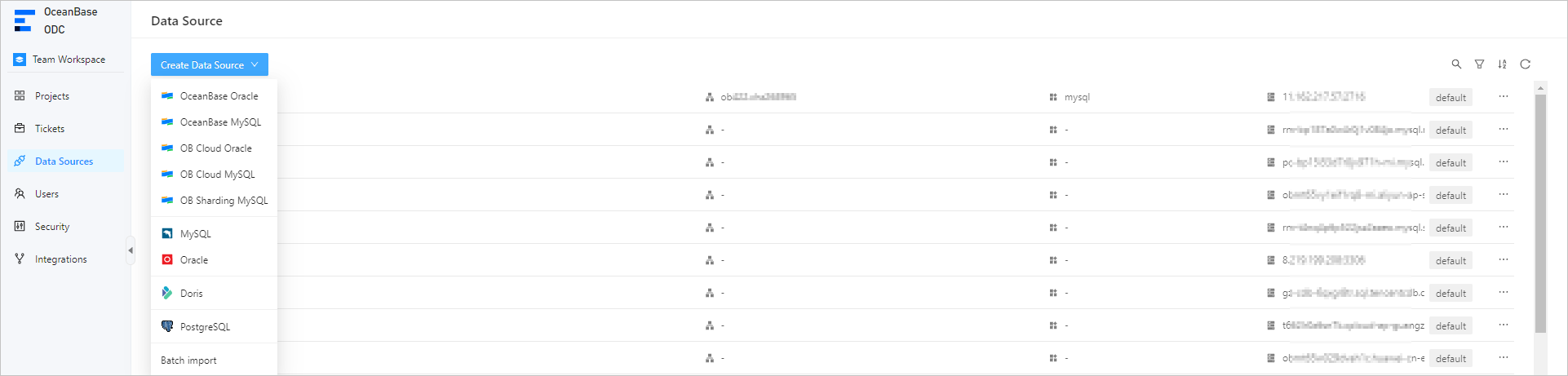The width and height of the screenshot is (1568, 376).
Task: Select OceanBase Oracle from the menu
Action: 219,96
